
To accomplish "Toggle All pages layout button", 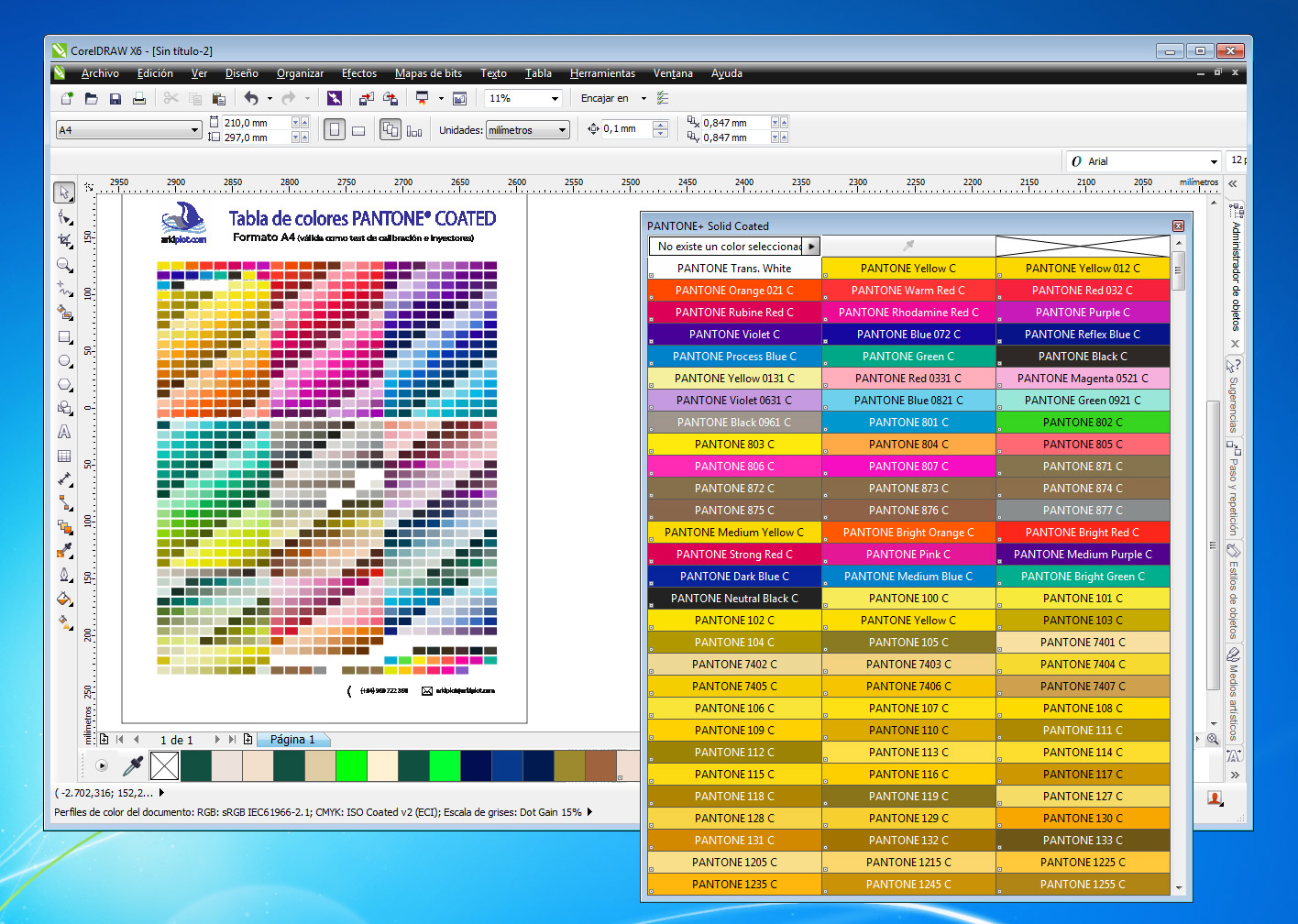I will pyautogui.click(x=390, y=130).
